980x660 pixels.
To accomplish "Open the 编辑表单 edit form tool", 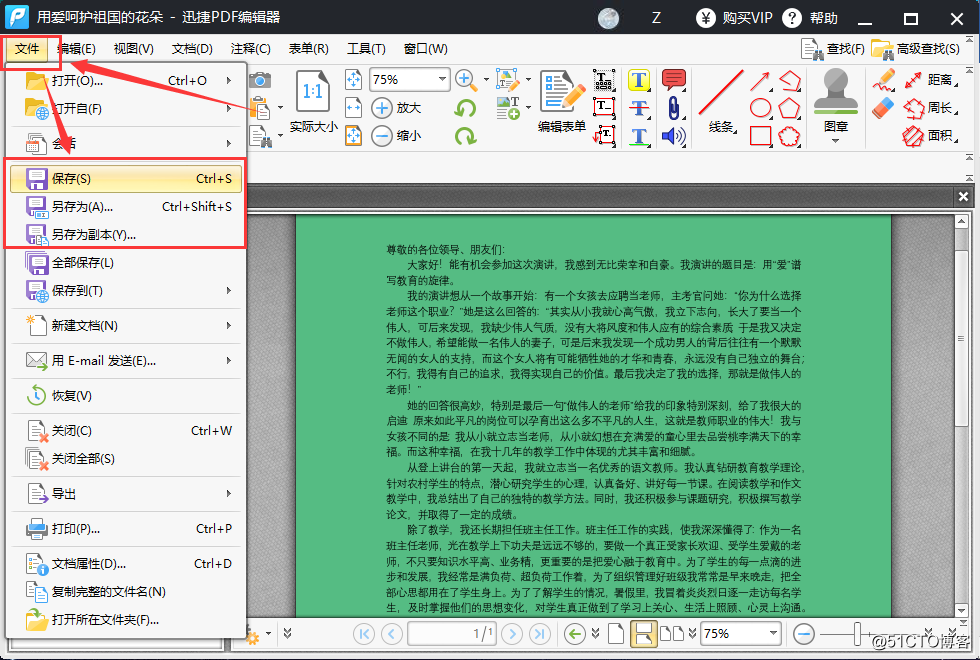I will (x=562, y=101).
